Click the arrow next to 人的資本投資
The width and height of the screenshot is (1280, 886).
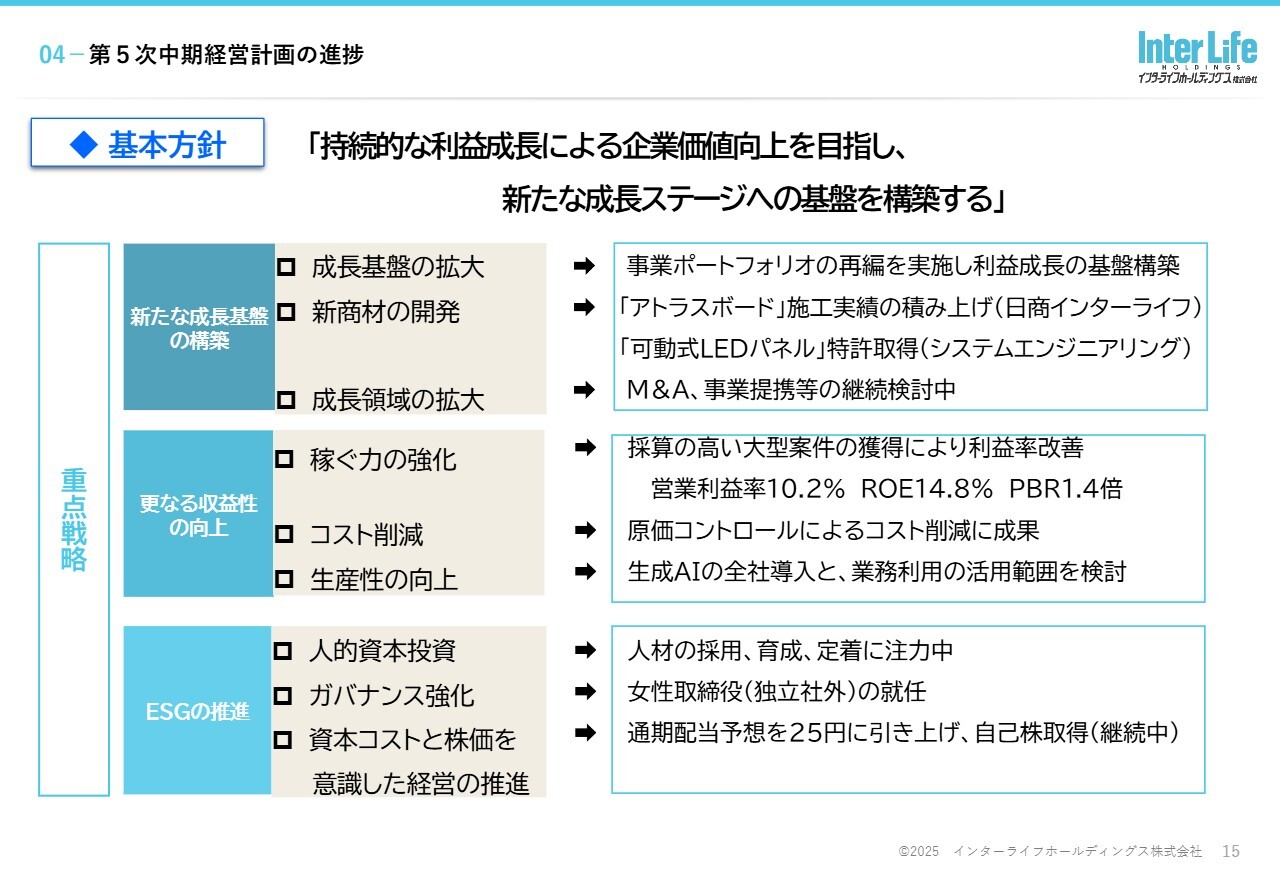pyautogui.click(x=585, y=651)
